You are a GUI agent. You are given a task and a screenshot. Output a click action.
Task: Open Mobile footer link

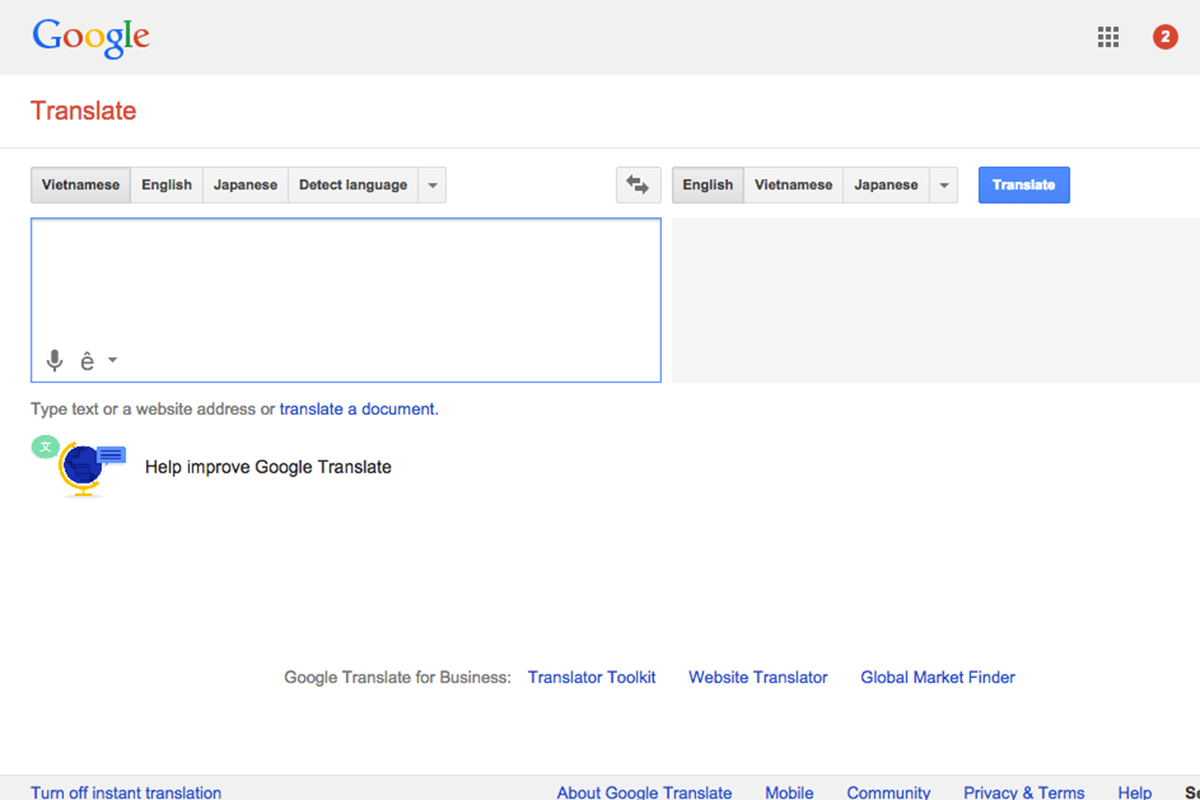[x=789, y=792]
